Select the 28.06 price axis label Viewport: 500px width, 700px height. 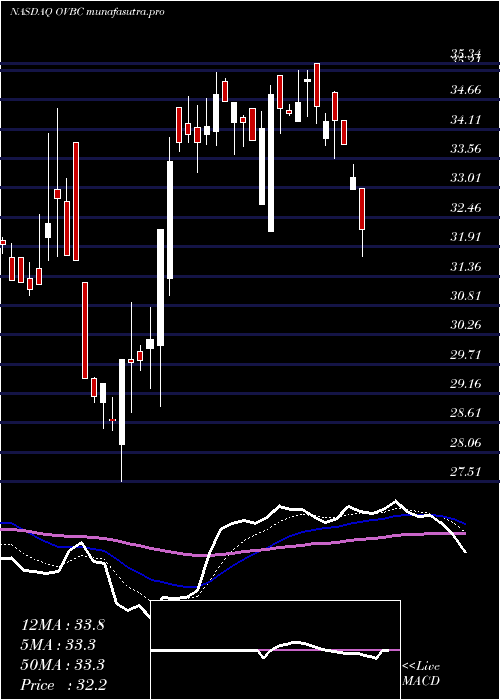coord(466,442)
